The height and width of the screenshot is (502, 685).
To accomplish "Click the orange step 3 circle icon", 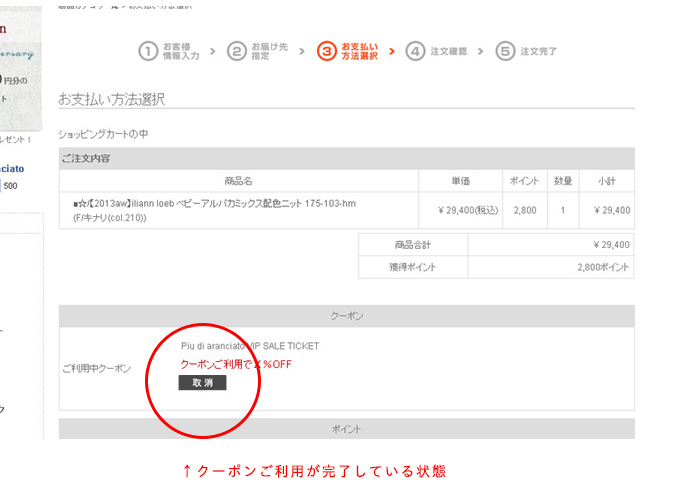I will pyautogui.click(x=326, y=51).
